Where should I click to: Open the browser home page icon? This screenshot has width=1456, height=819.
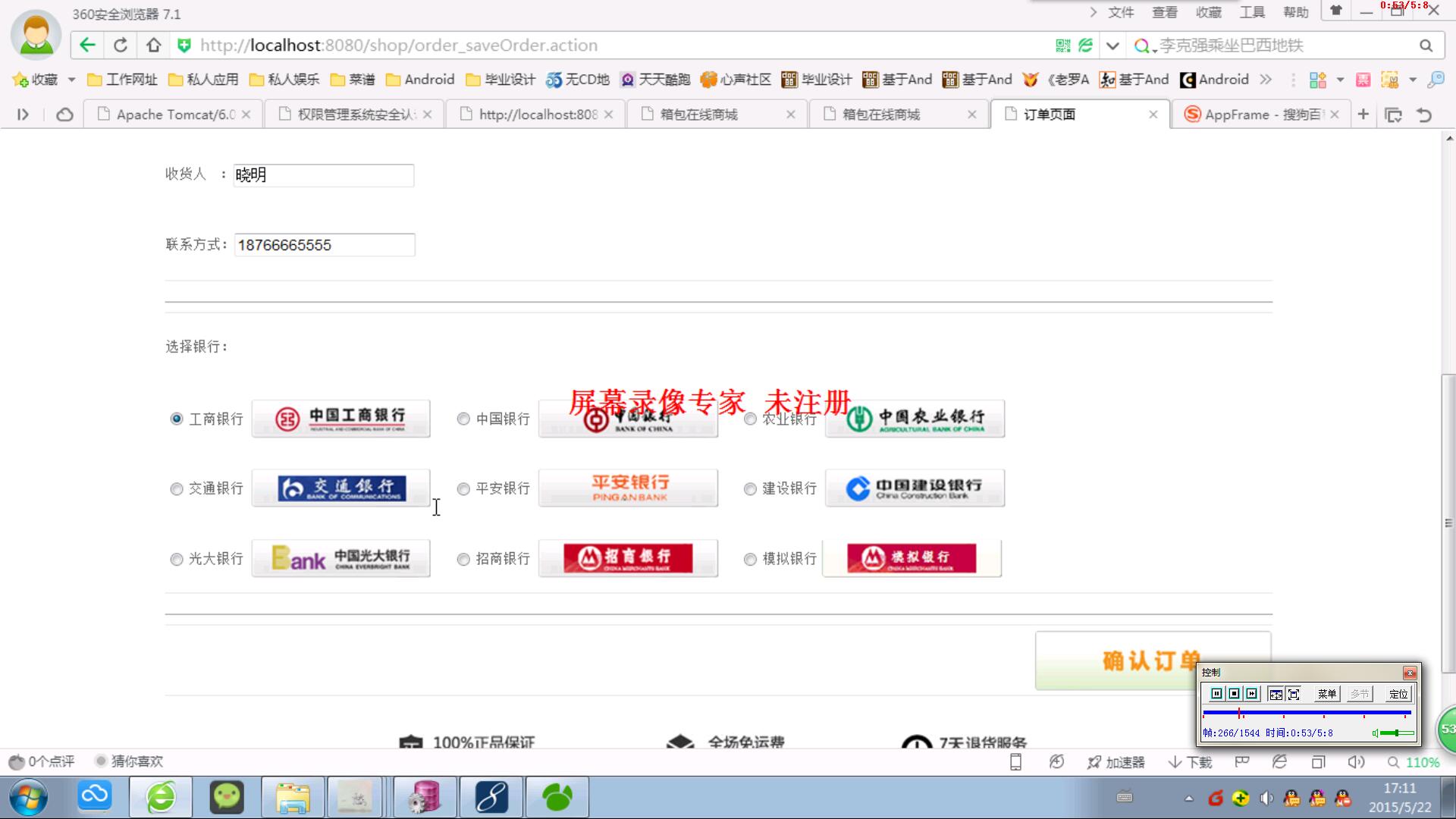[153, 45]
